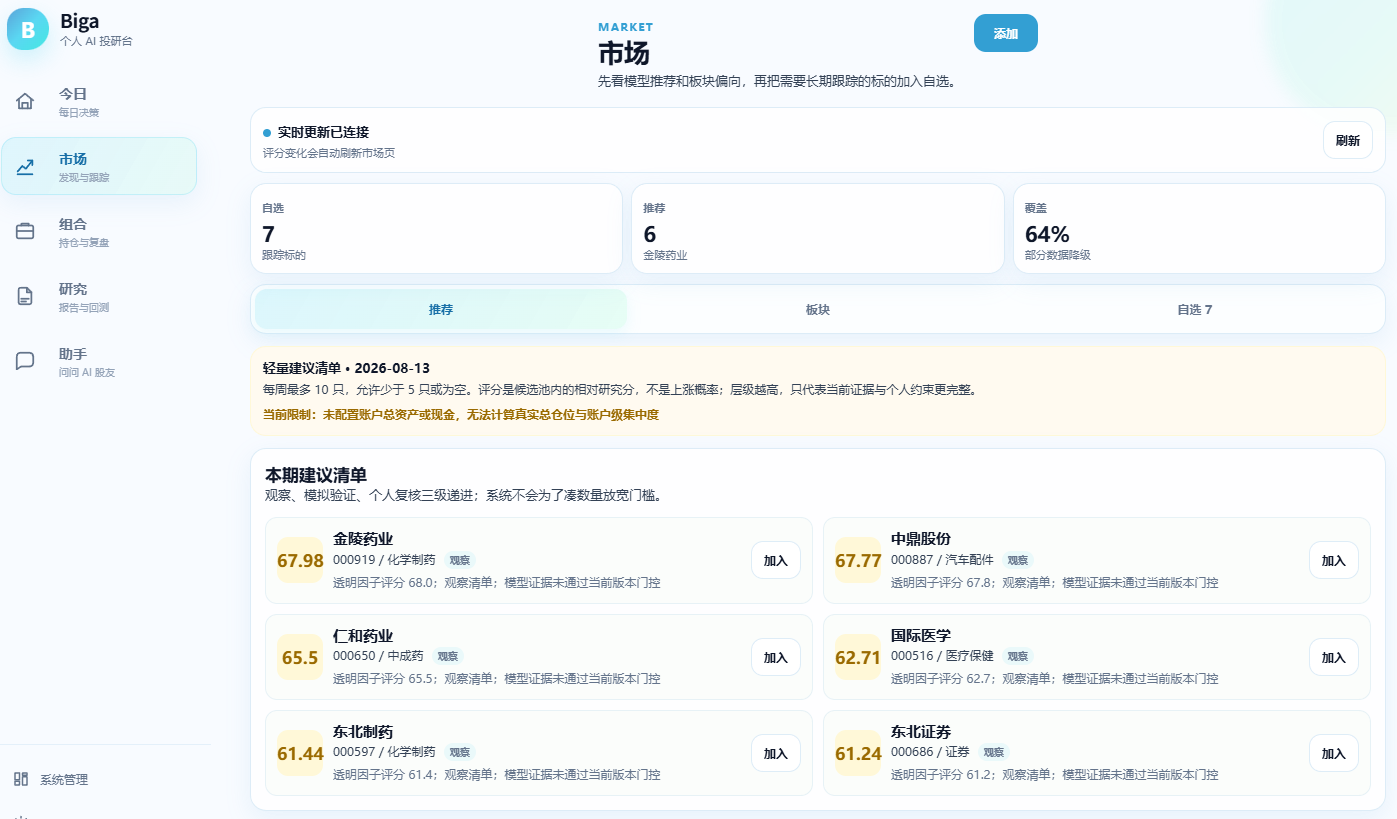Add 东北证券 with its 加入 button
This screenshot has width=1397, height=819.
pos(1334,753)
